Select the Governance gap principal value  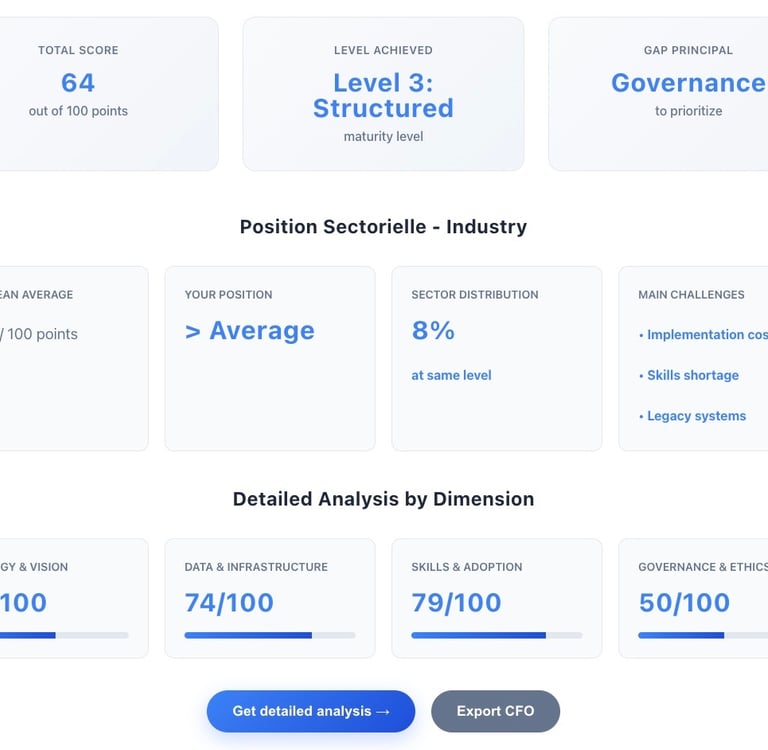coord(688,82)
